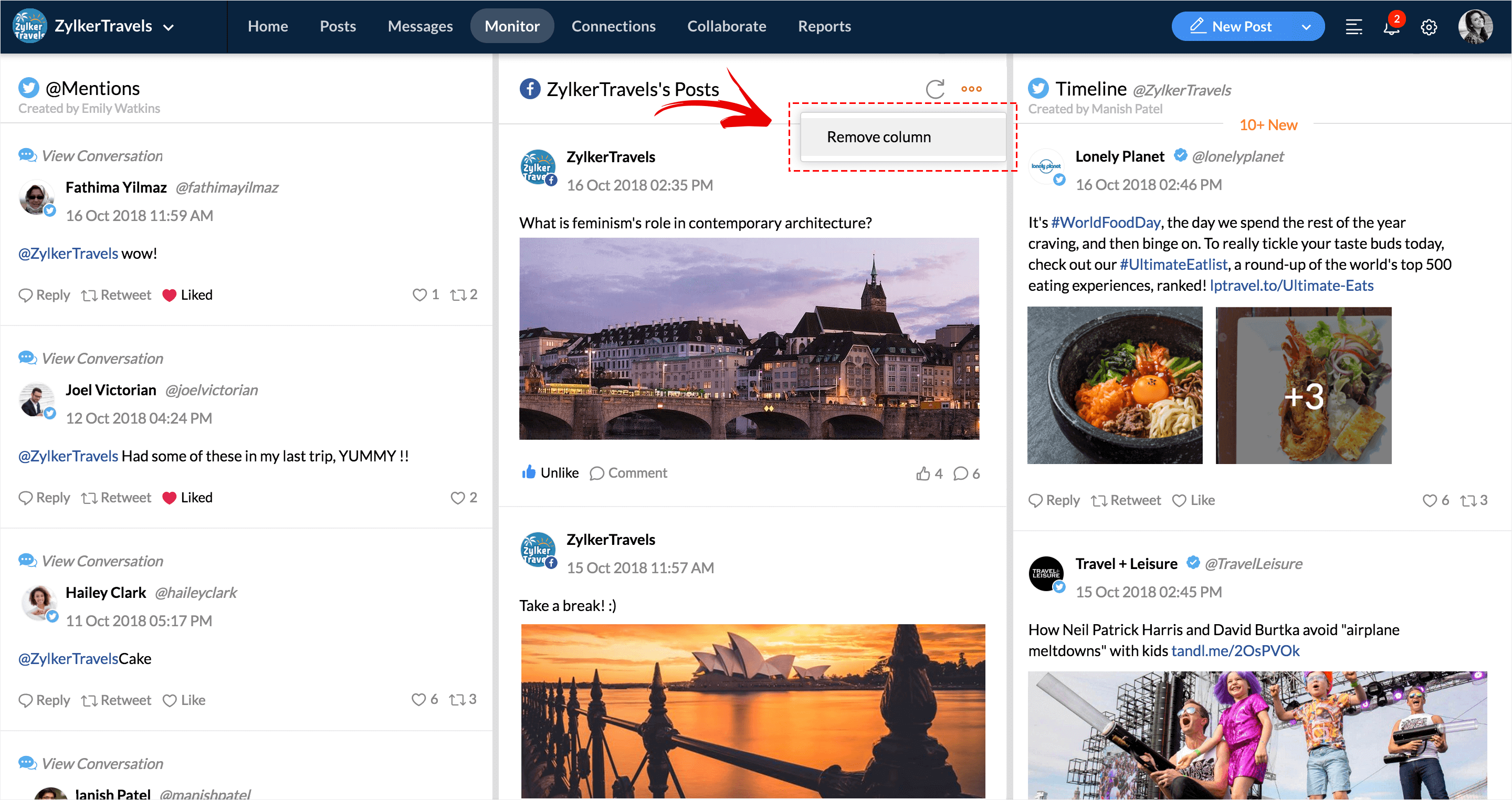The width and height of the screenshot is (1512, 800).
Task: Open the lptravel.to/Ultimate-Eats link
Action: tap(1291, 286)
